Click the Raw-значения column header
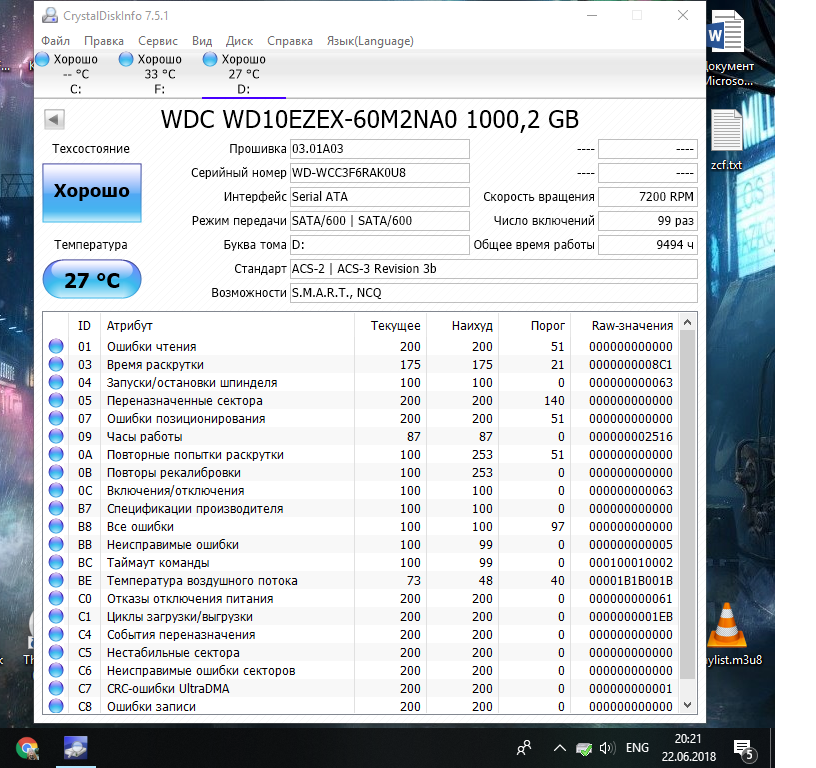 (x=625, y=326)
